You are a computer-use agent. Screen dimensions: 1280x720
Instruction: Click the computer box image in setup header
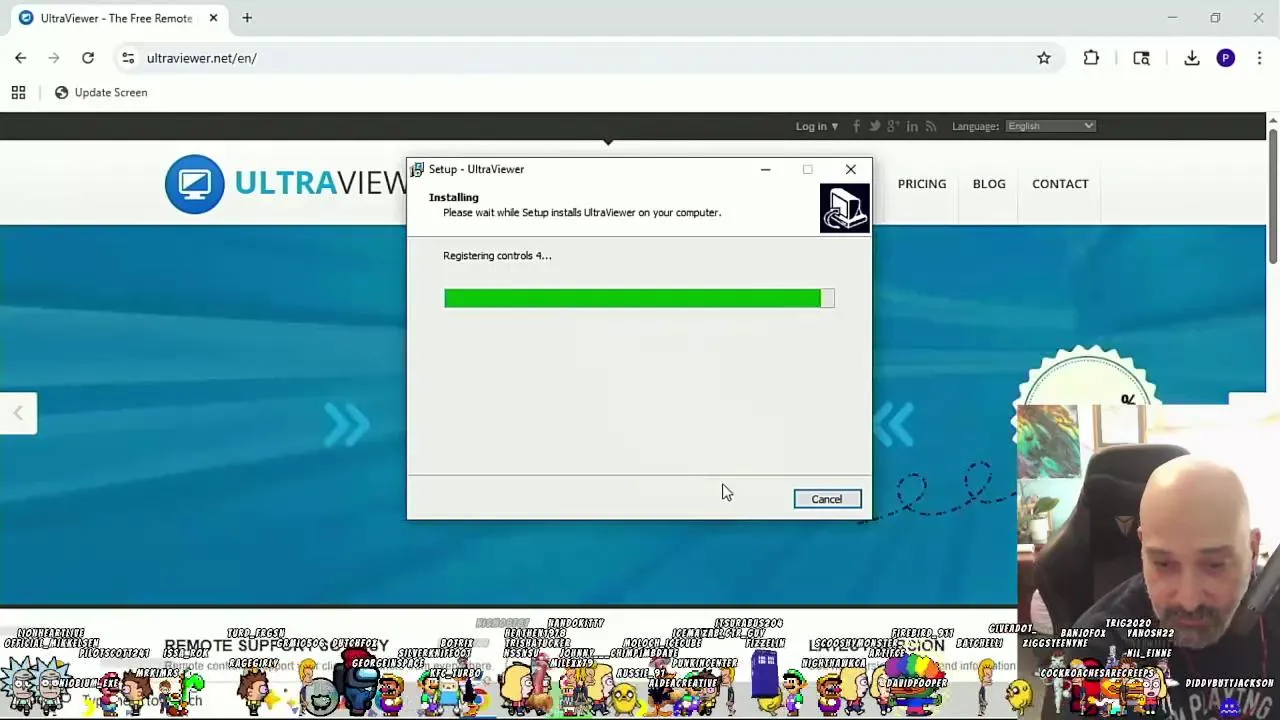click(845, 208)
